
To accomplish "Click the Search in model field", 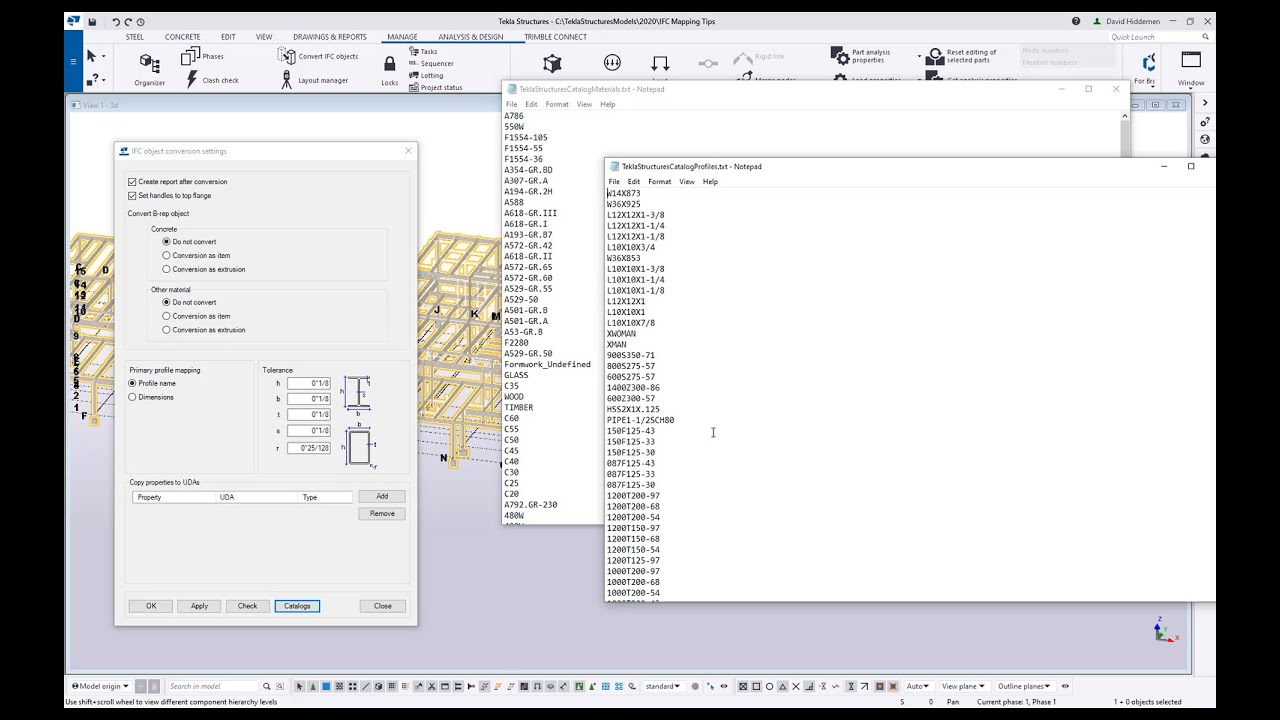I will tap(212, 686).
